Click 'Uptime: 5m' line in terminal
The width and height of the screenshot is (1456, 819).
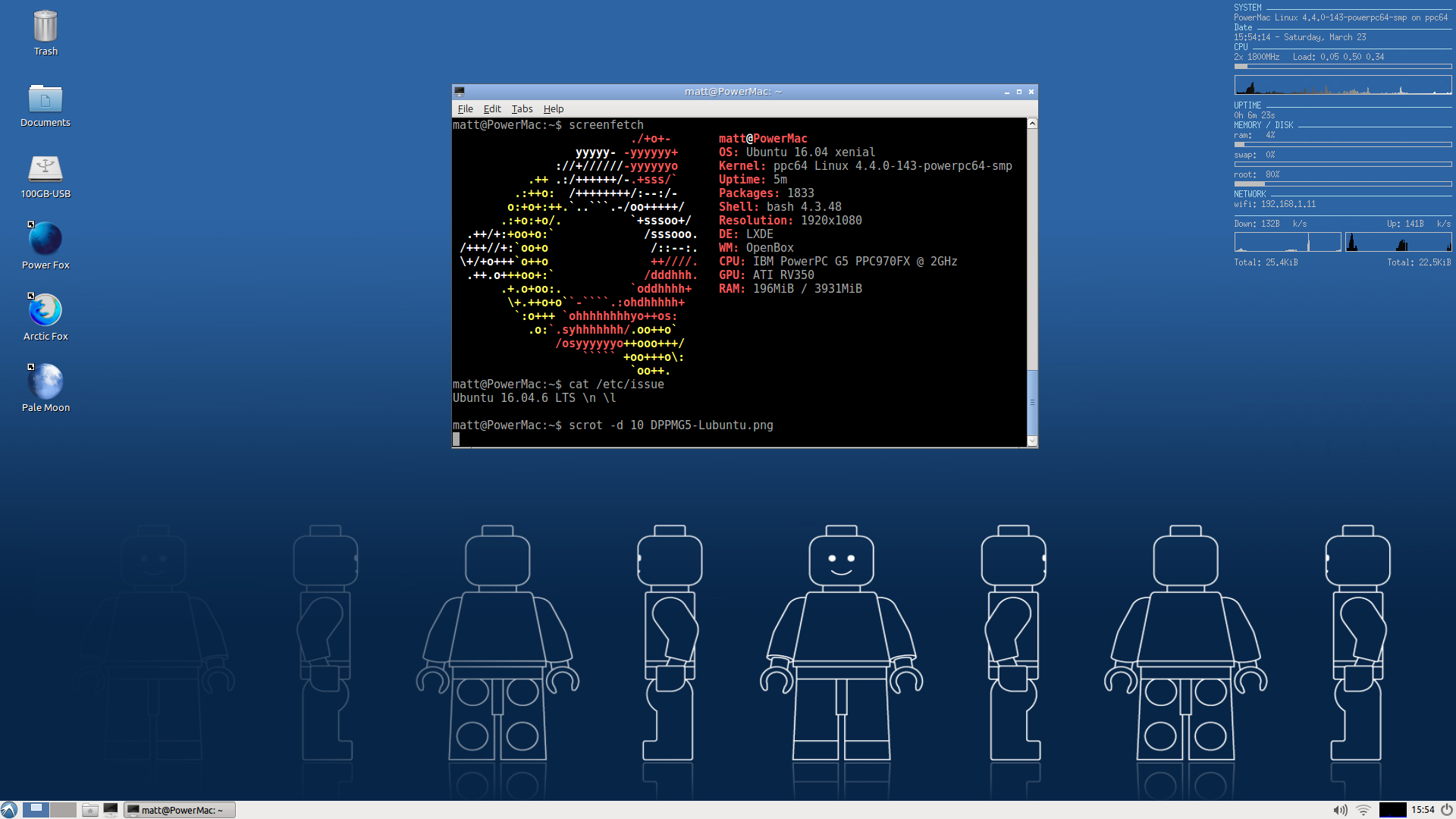(753, 180)
